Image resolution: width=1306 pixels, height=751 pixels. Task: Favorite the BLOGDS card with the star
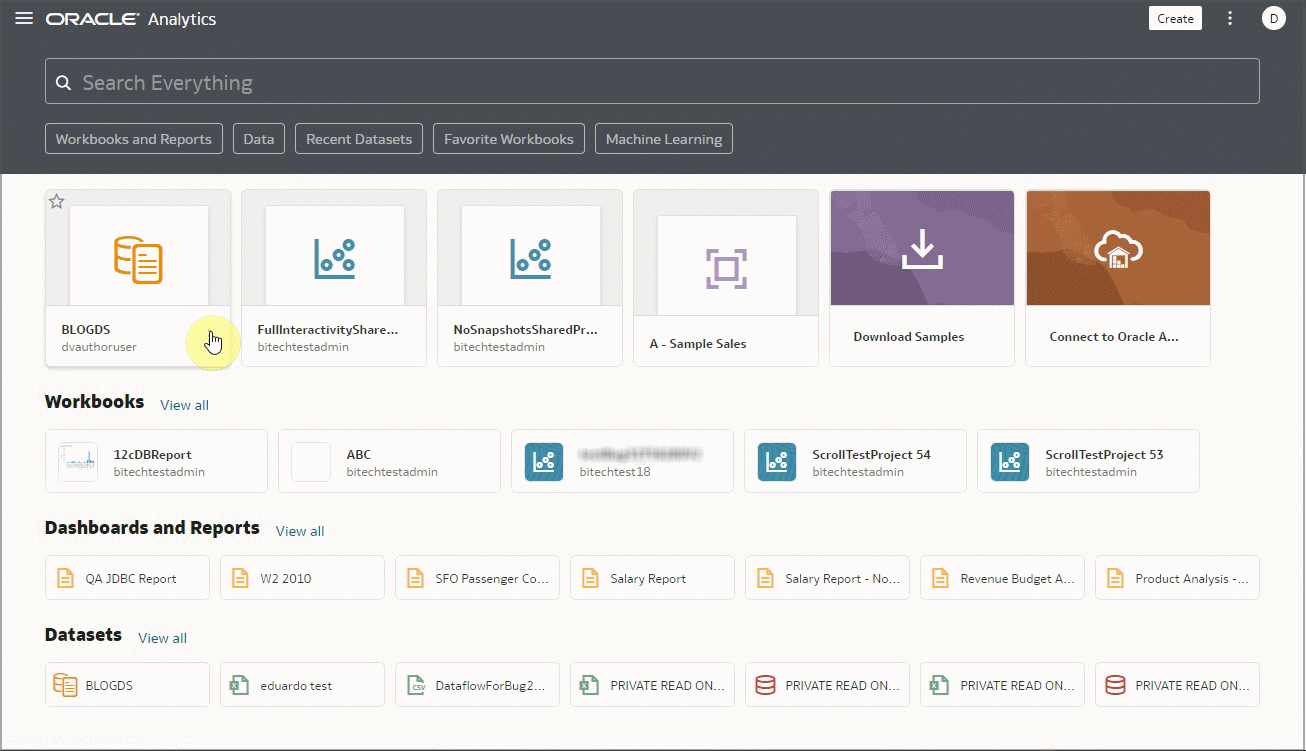56,201
